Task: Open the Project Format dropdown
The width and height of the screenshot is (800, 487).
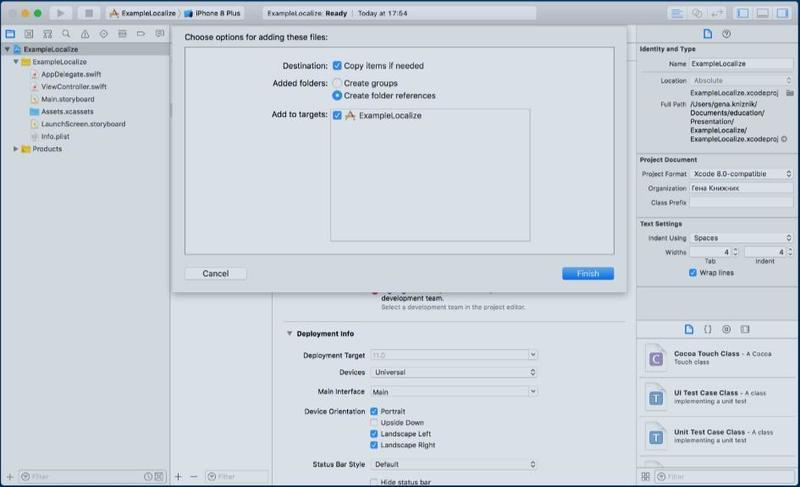Action: click(741, 174)
